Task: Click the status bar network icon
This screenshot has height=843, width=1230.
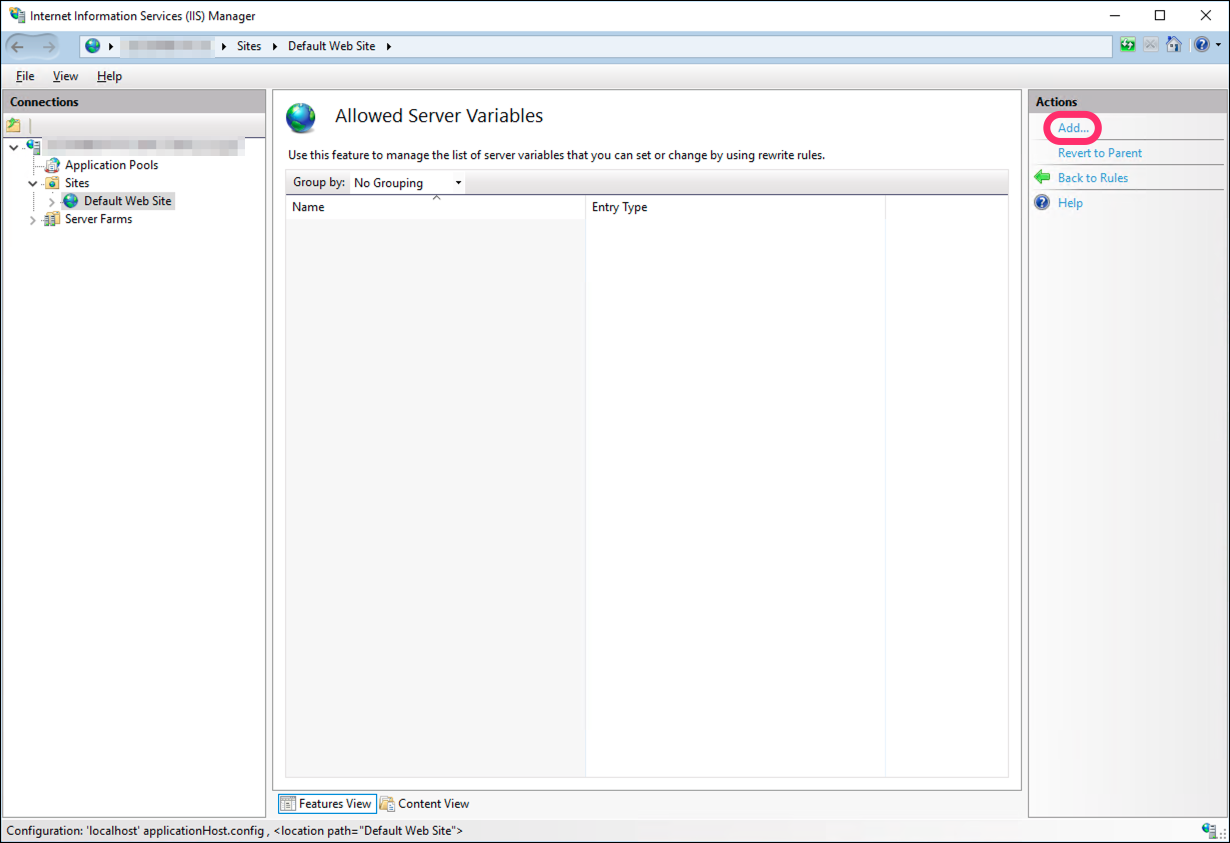Action: click(x=1209, y=831)
